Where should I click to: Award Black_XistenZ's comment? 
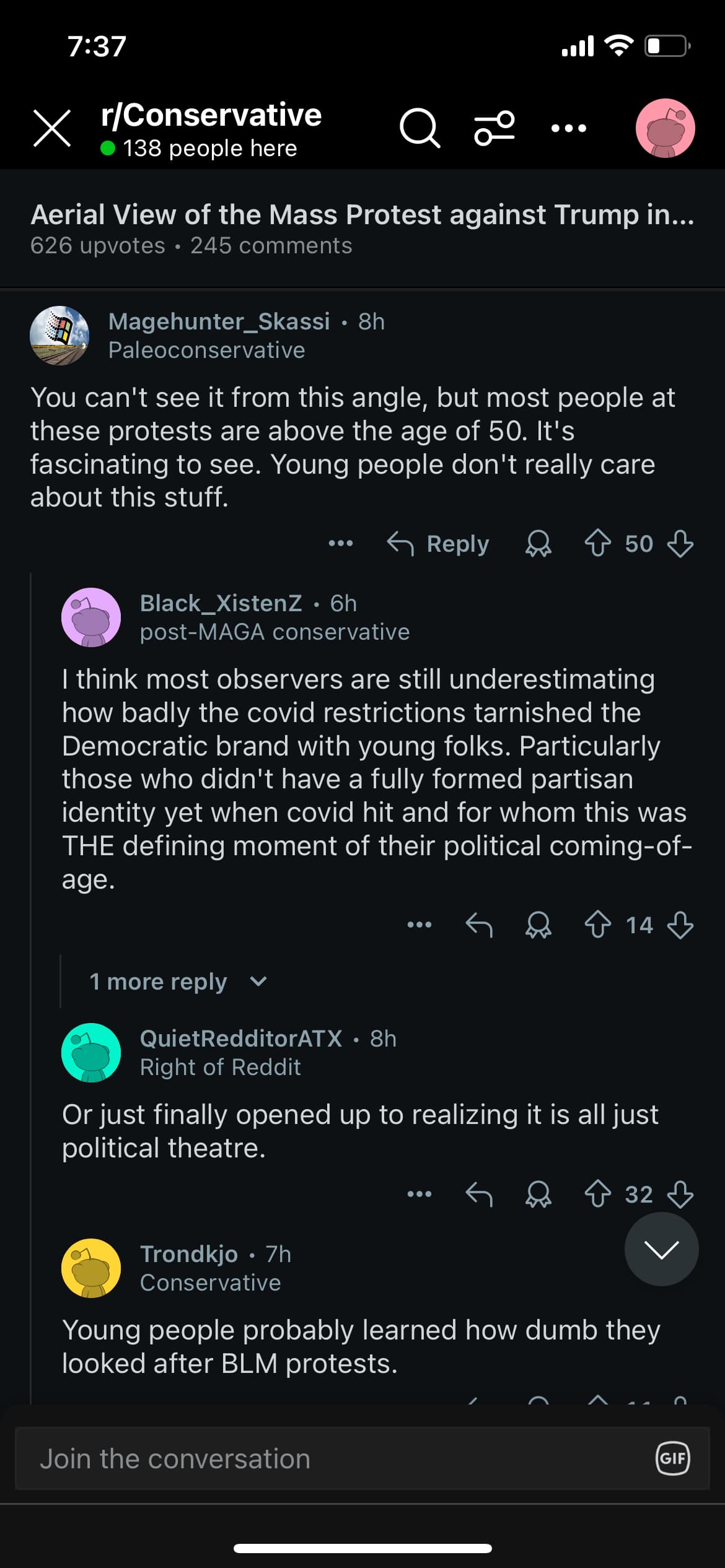[x=538, y=925]
